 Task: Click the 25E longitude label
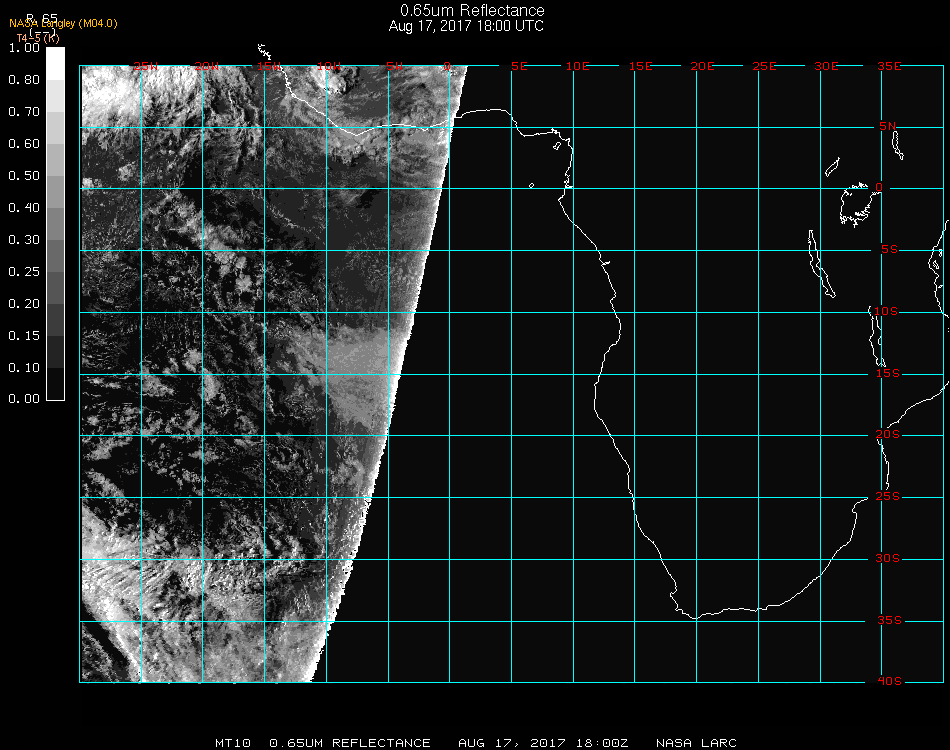764,66
